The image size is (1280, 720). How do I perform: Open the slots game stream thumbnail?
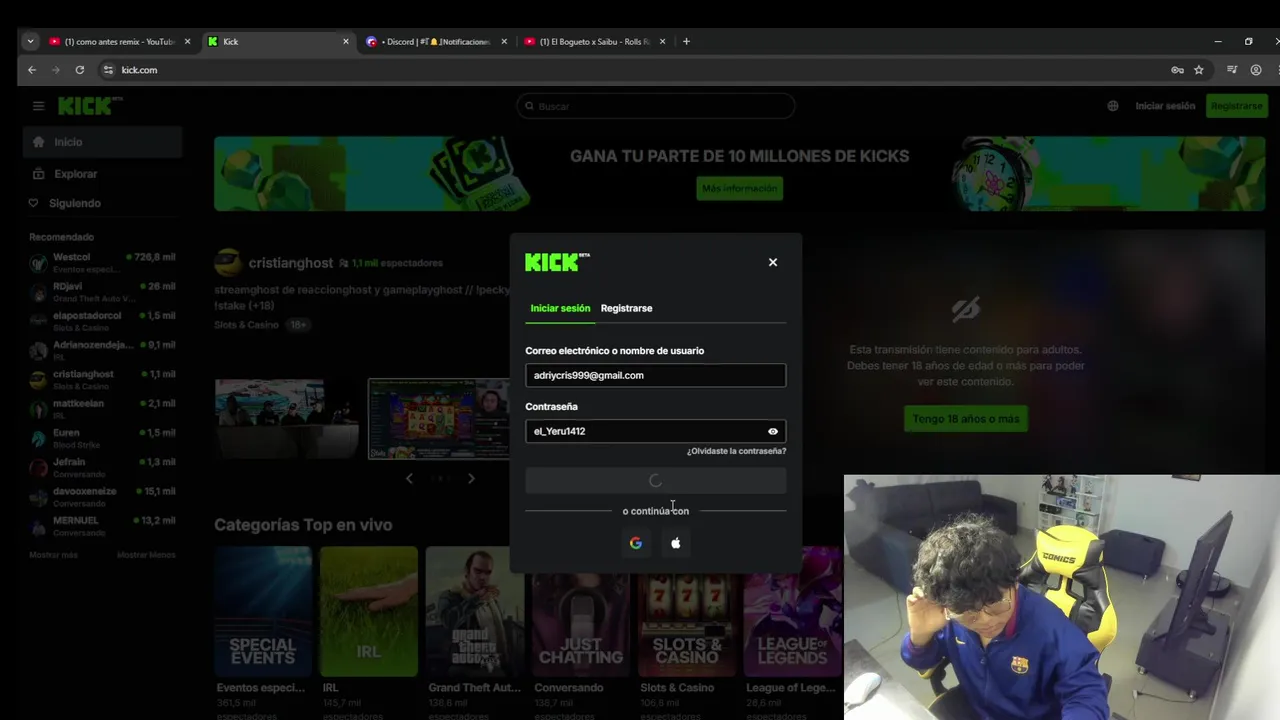(x=438, y=419)
